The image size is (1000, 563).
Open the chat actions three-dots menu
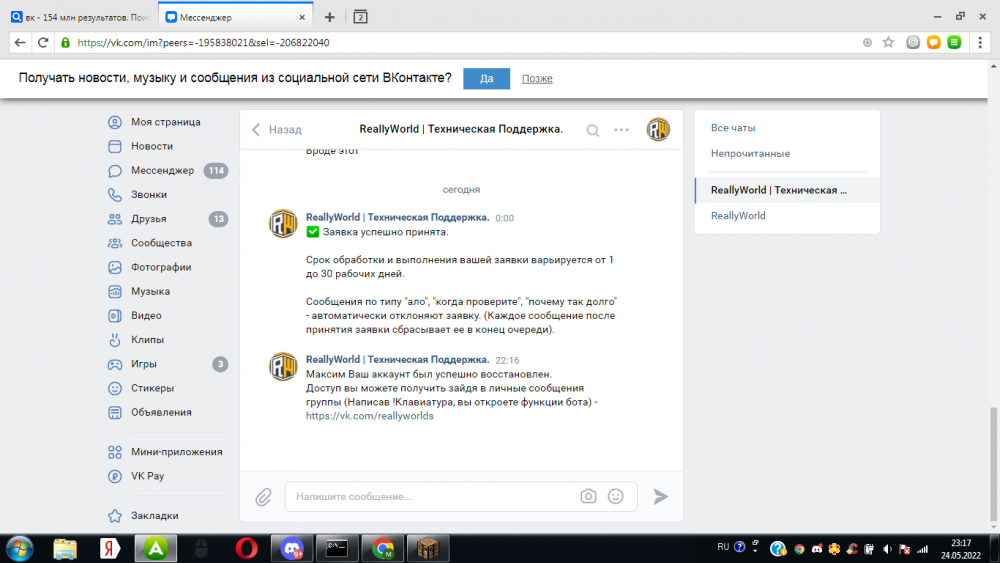pos(621,130)
